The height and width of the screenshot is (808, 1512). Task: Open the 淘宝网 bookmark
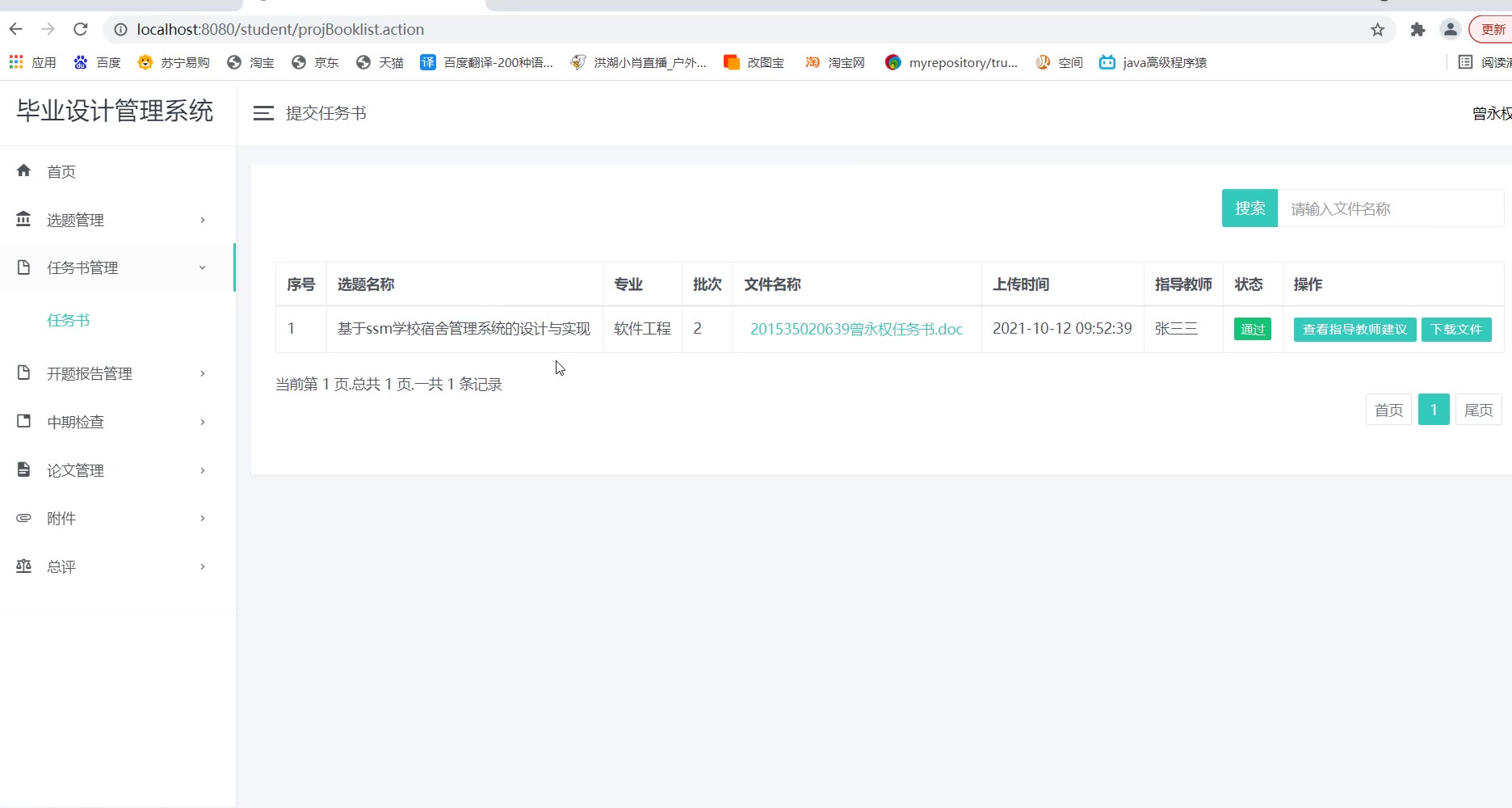(x=834, y=62)
